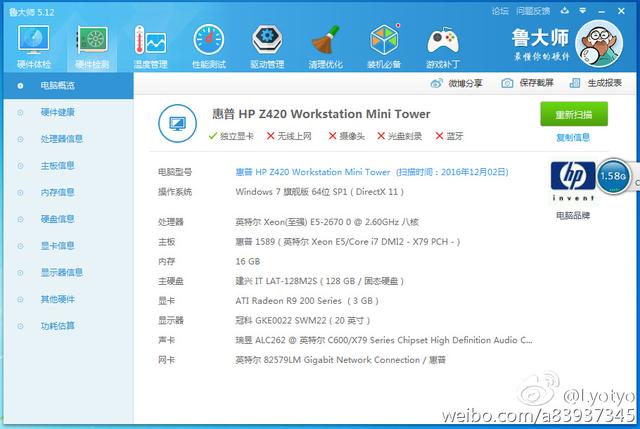Click the ALC262 sound card value
Image resolution: width=640 pixels, height=429 pixels.
[384, 340]
